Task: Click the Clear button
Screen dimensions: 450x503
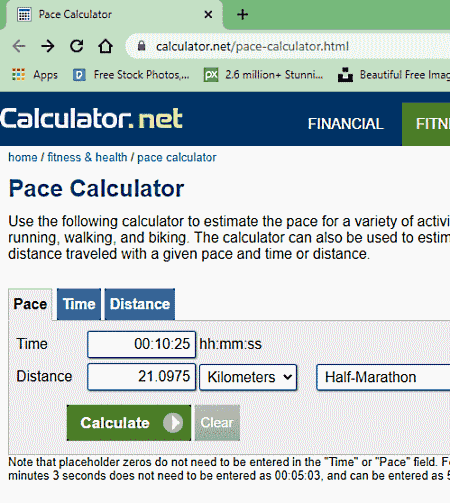Action: coord(217,423)
